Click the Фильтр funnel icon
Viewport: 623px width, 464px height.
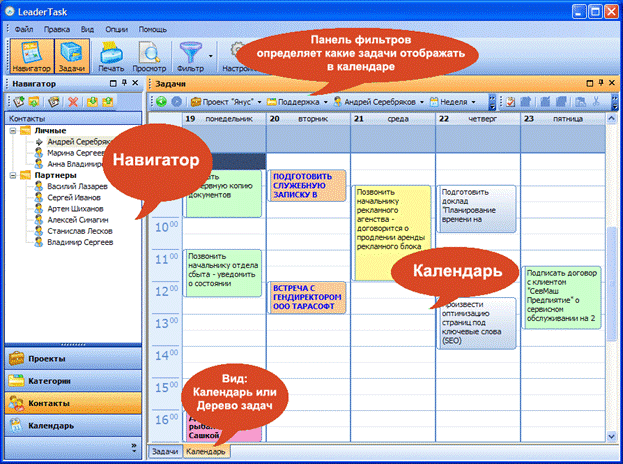click(x=190, y=54)
